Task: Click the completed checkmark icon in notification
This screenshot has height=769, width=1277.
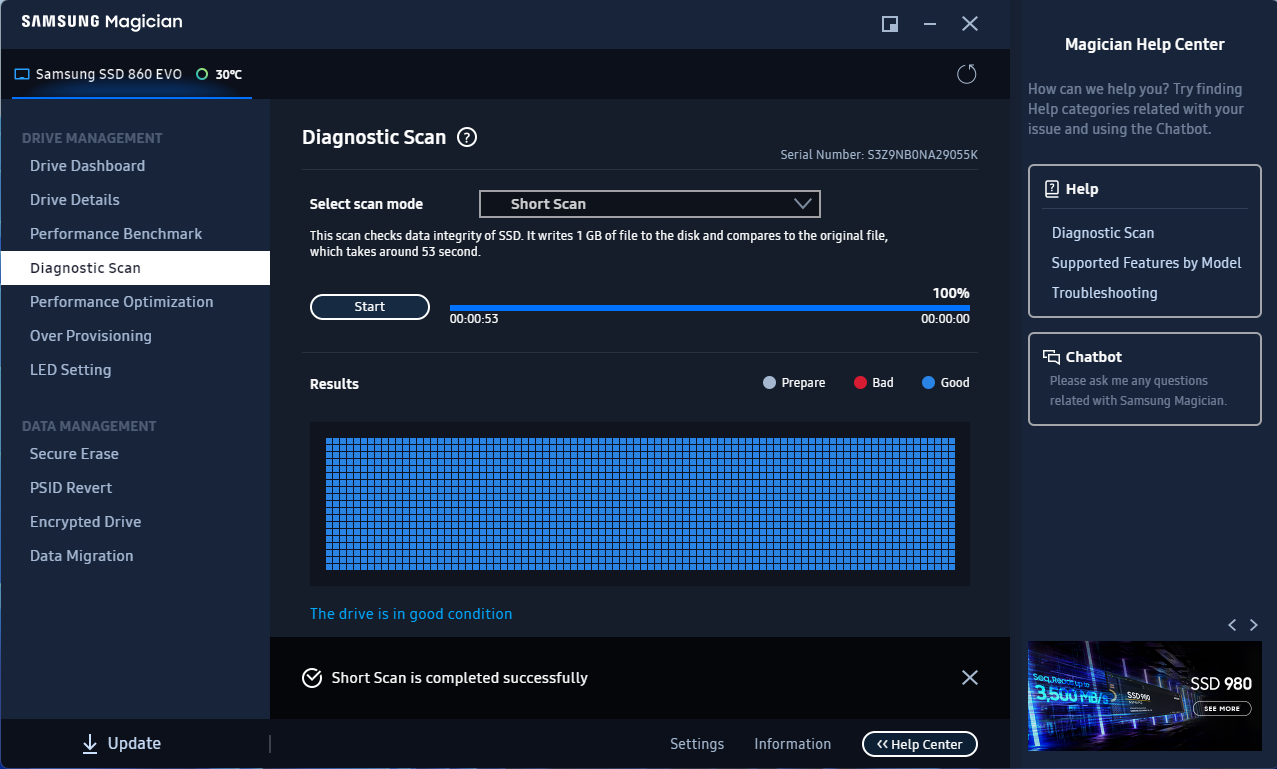Action: (312, 678)
